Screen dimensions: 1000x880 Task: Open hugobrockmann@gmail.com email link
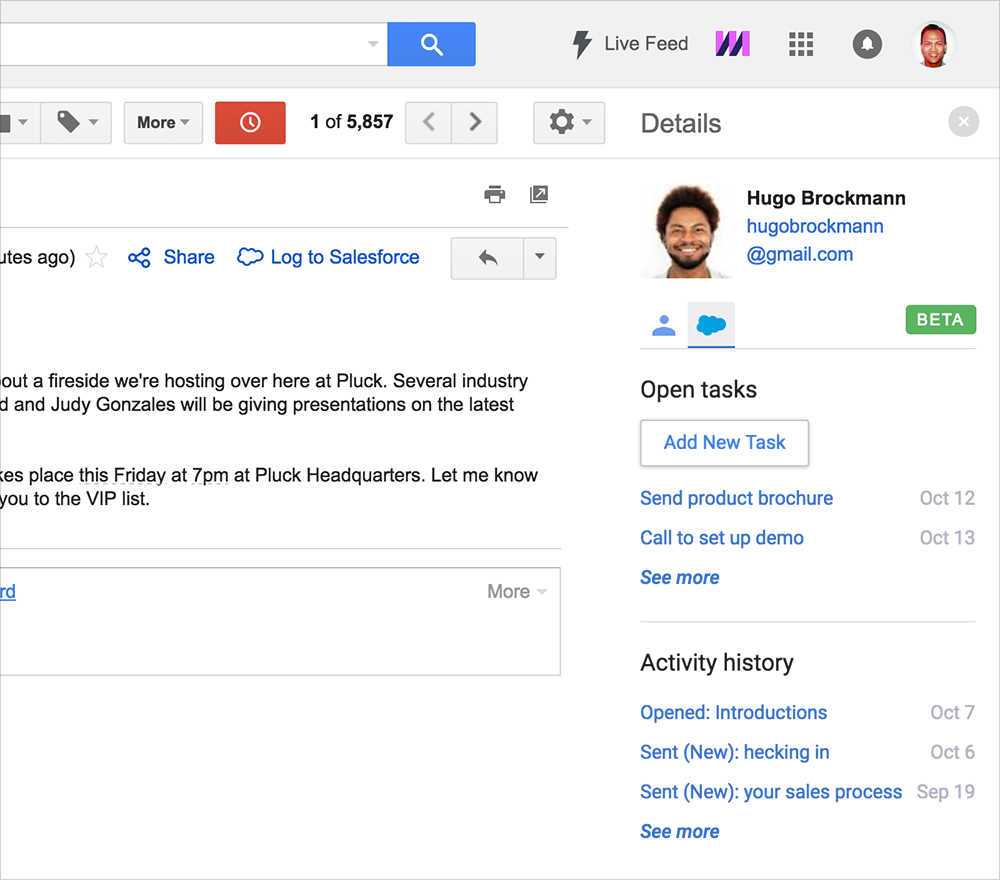(815, 240)
